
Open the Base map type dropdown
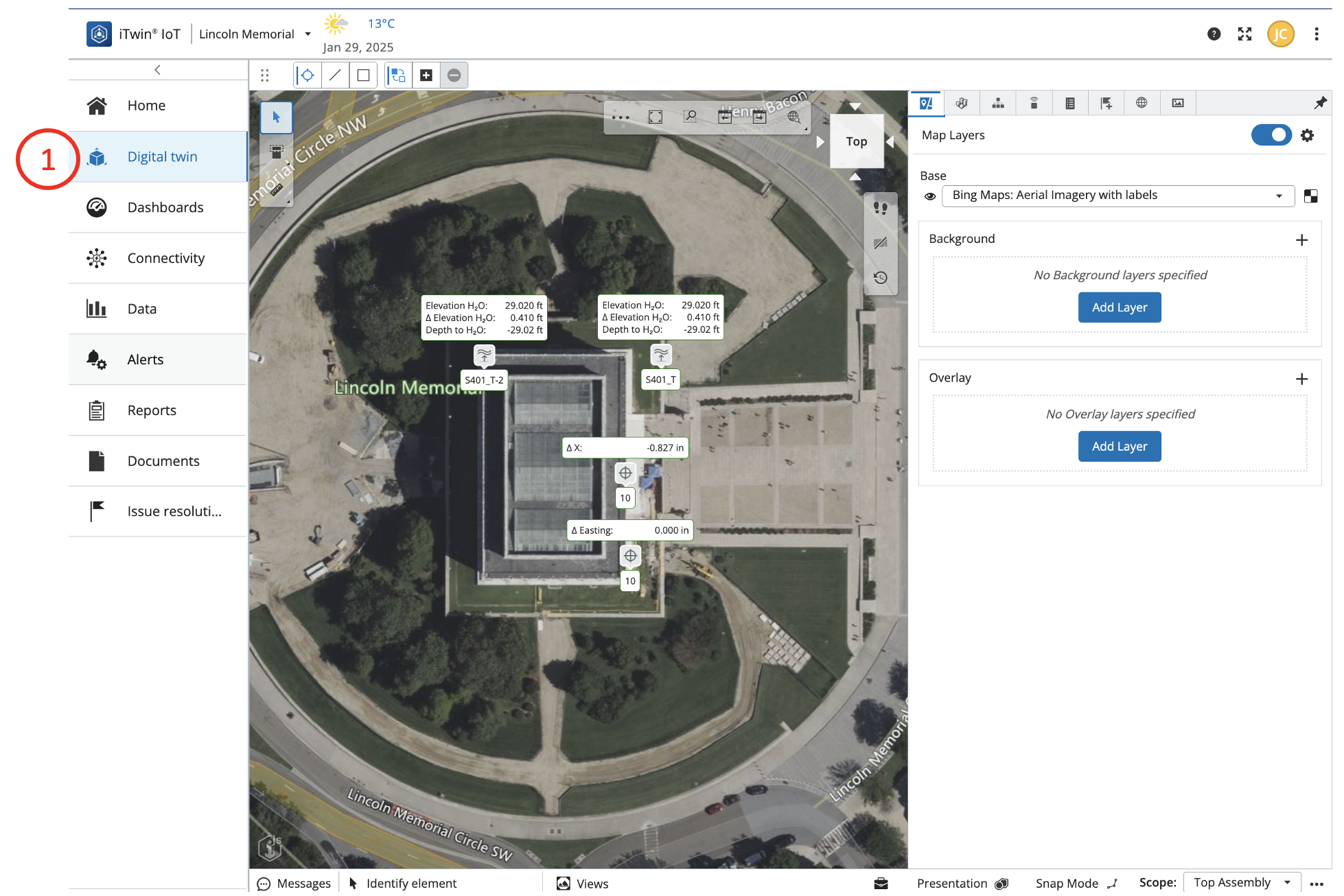(1117, 196)
